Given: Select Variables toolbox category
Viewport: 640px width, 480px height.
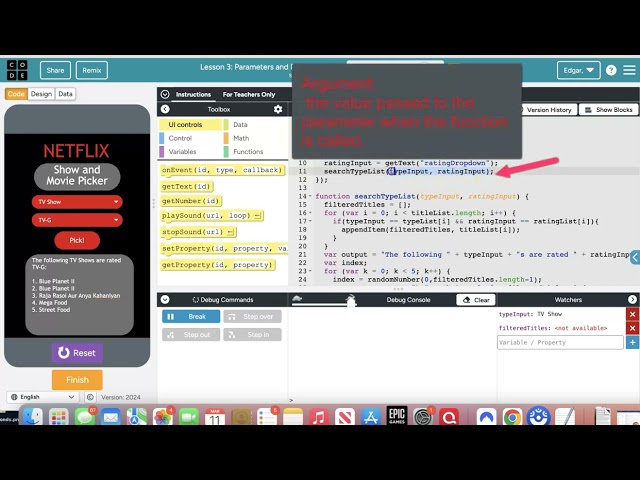Looking at the screenshot, I should (190, 151).
